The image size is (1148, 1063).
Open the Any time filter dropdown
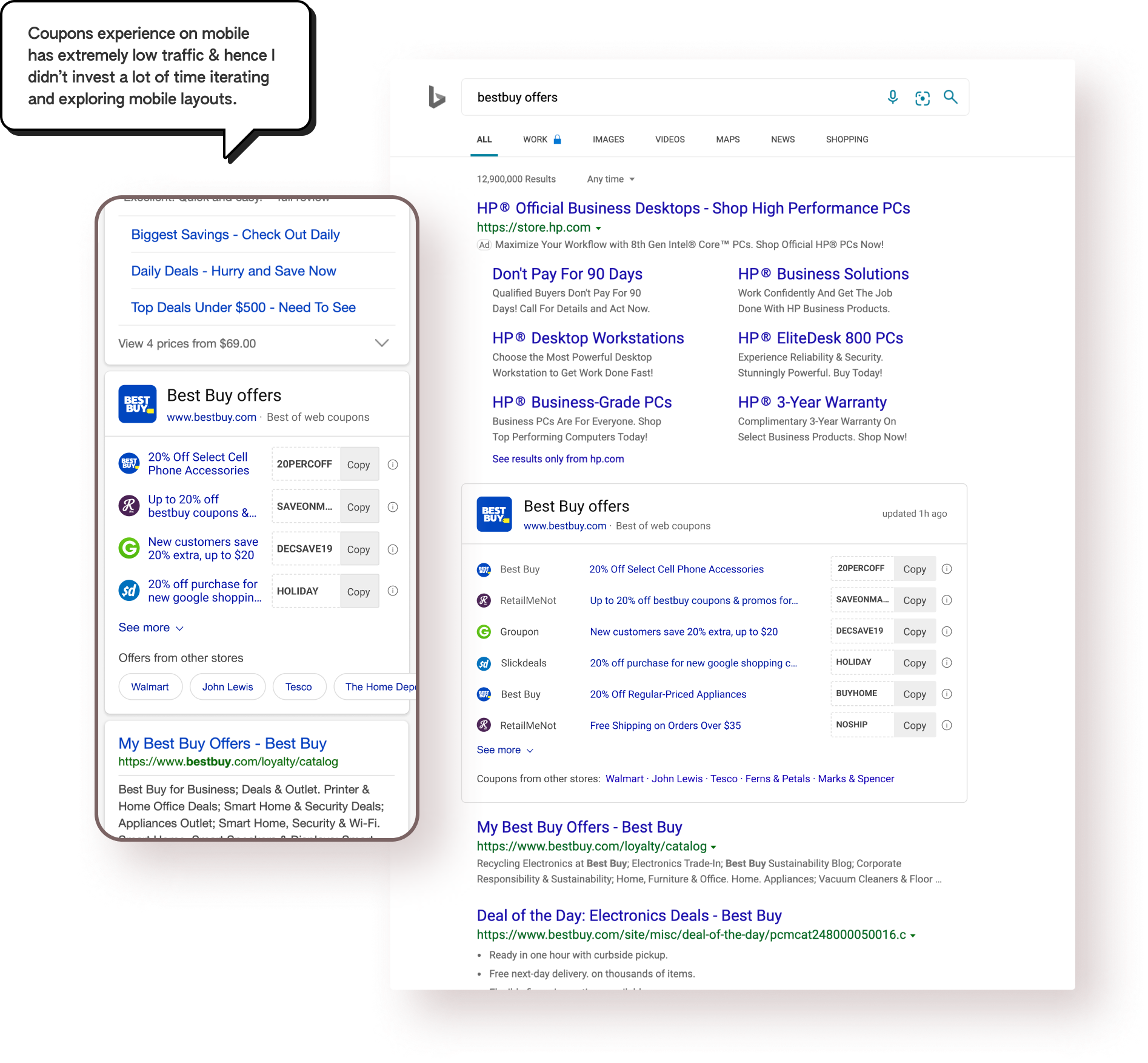[610, 179]
